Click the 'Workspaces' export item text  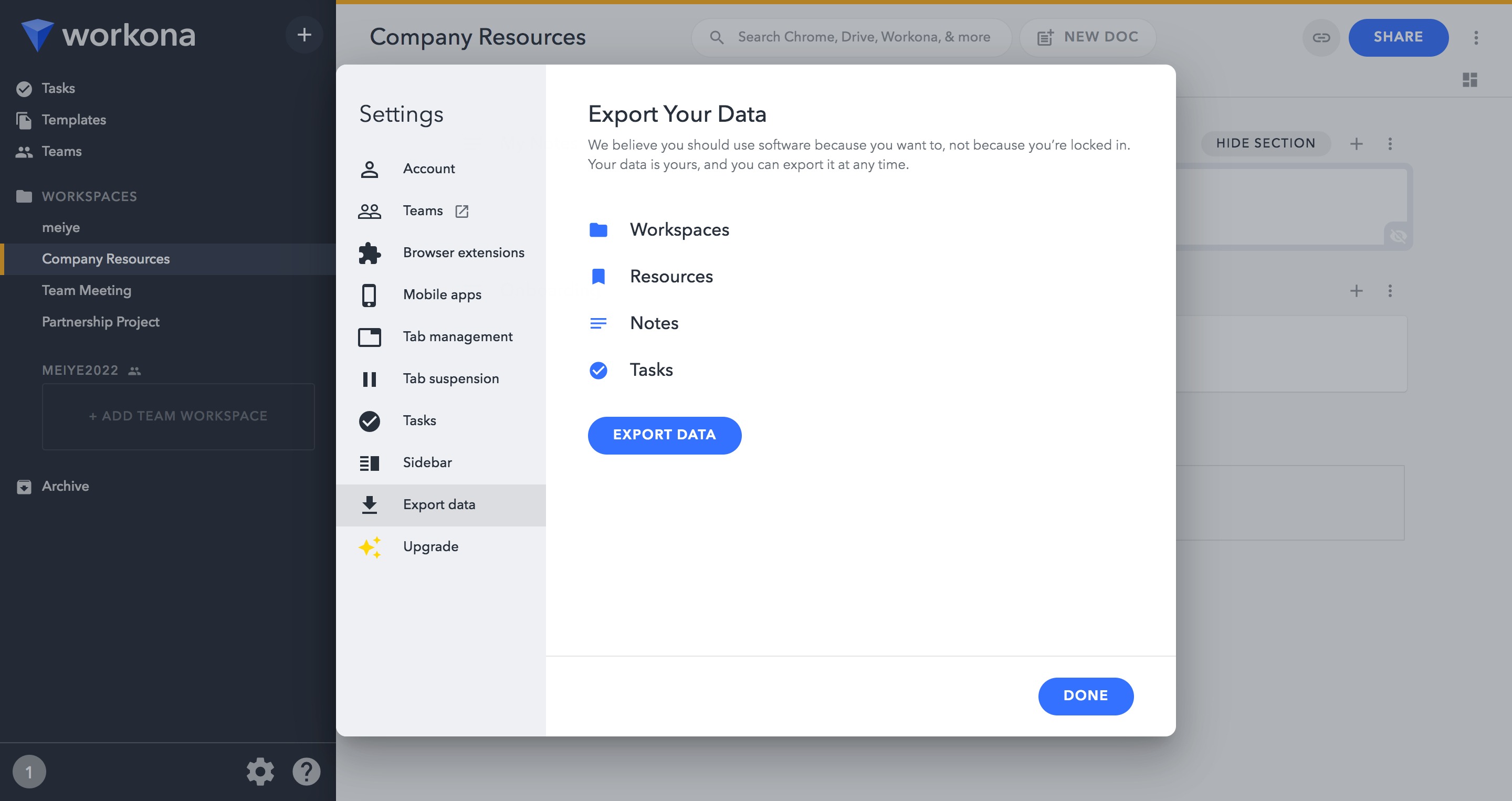coord(679,229)
